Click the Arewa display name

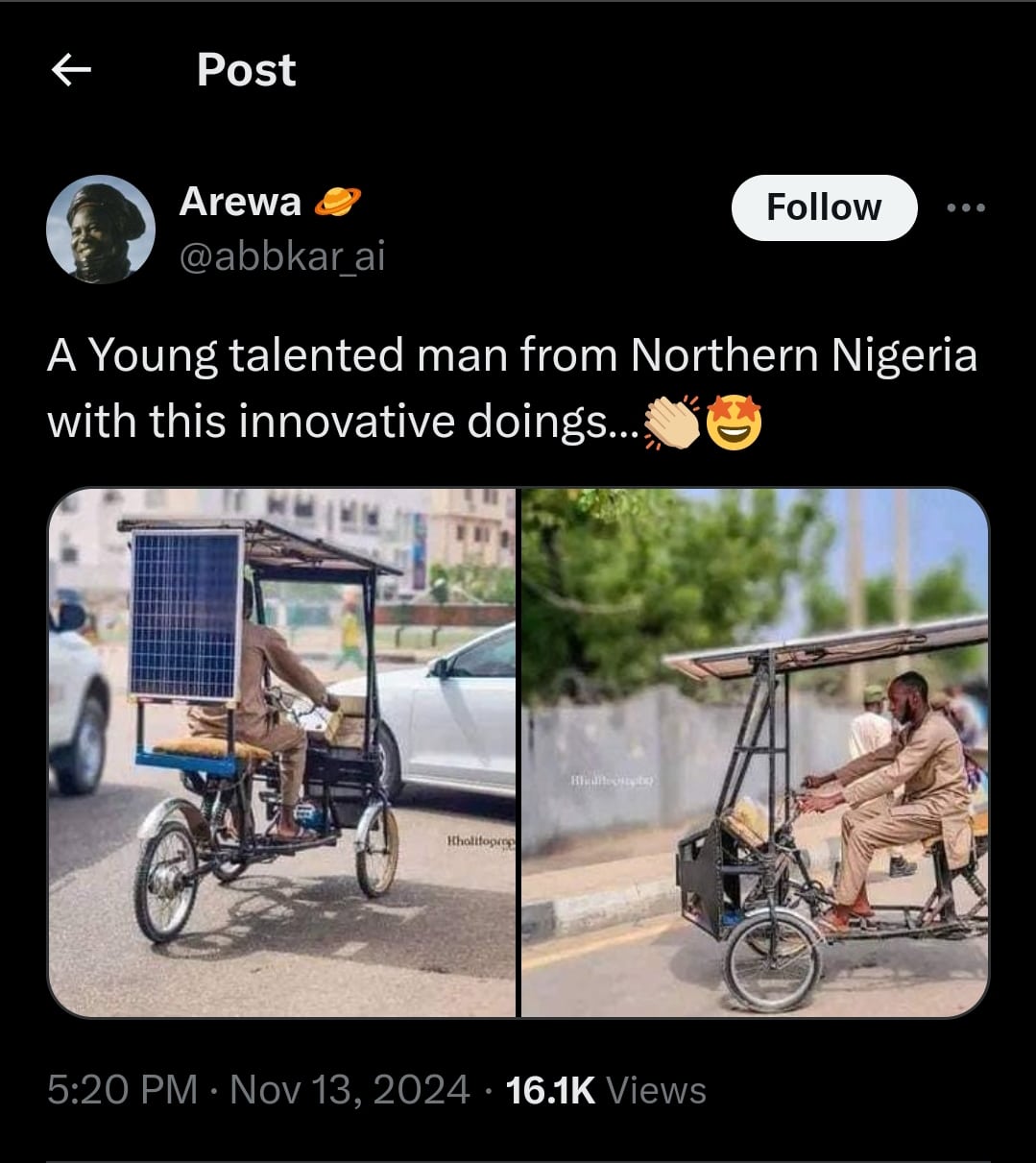[240, 202]
